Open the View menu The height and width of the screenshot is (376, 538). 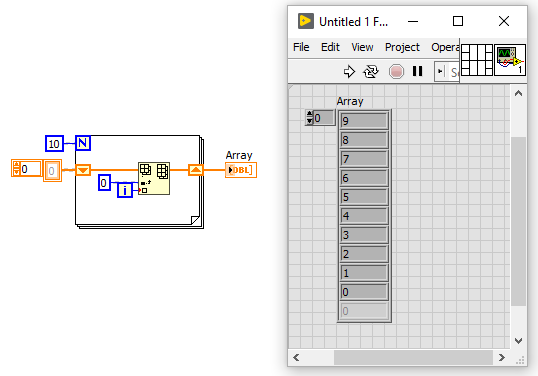(x=362, y=47)
